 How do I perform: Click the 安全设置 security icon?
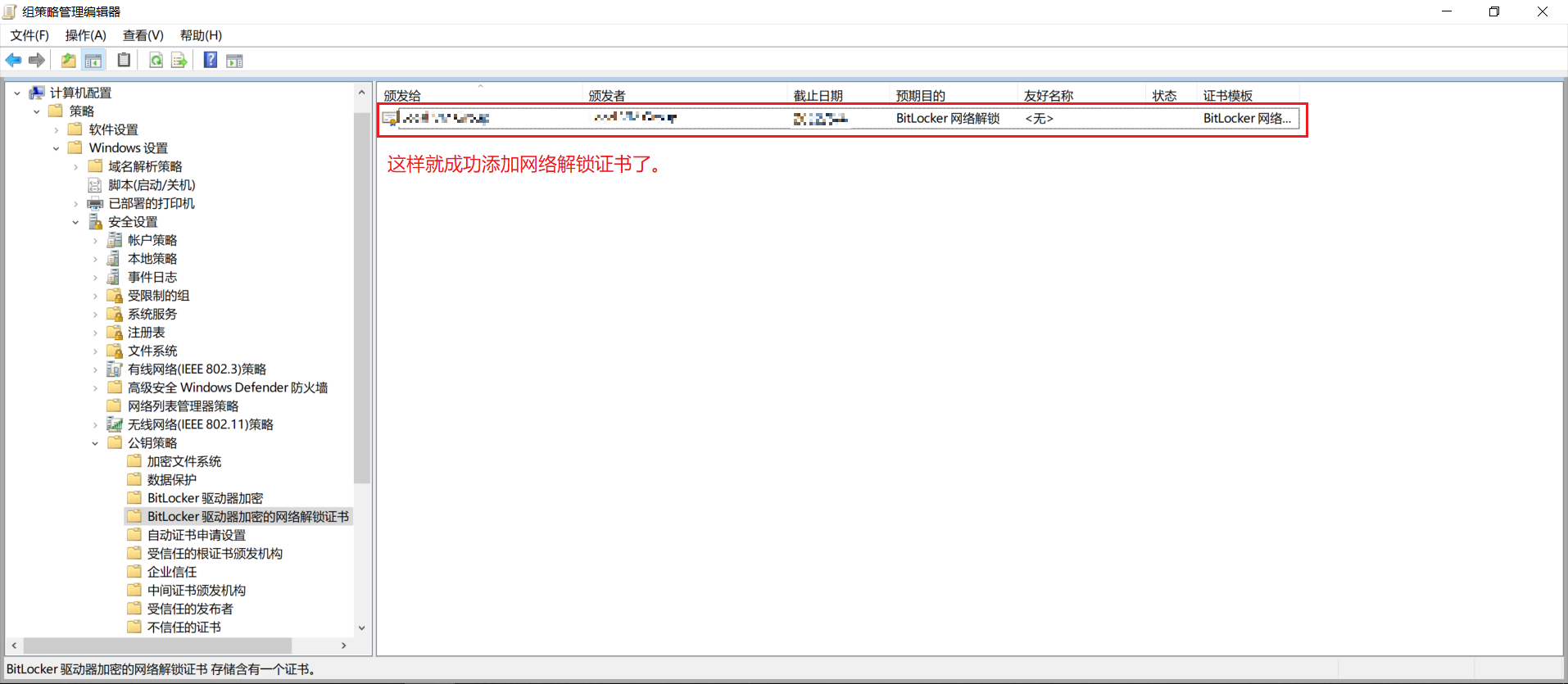point(95,222)
